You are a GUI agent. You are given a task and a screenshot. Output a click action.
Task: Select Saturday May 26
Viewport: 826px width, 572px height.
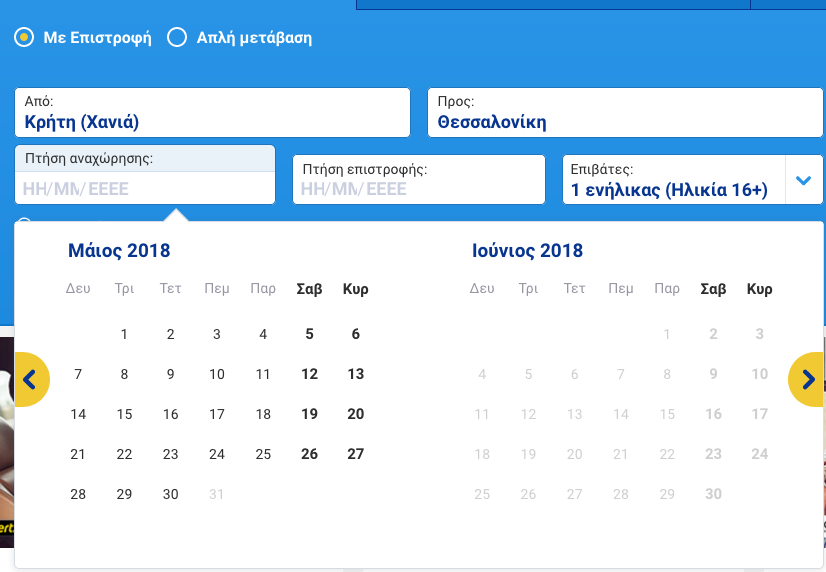[309, 454]
